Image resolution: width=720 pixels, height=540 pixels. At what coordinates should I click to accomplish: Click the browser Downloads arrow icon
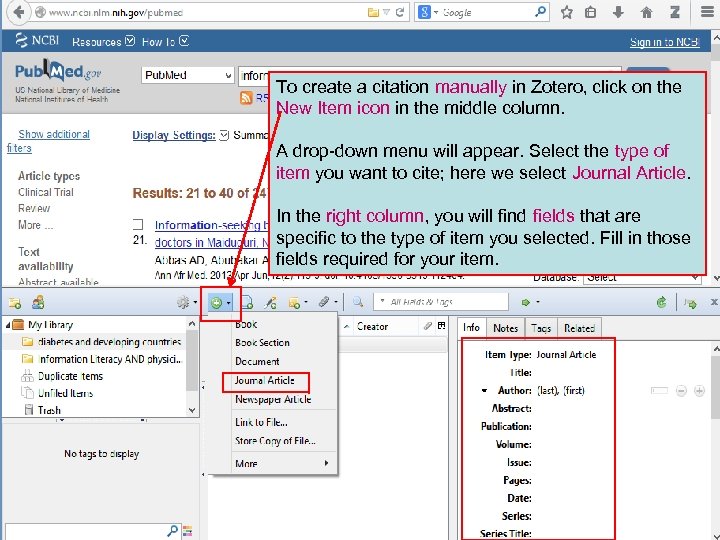[x=618, y=12]
